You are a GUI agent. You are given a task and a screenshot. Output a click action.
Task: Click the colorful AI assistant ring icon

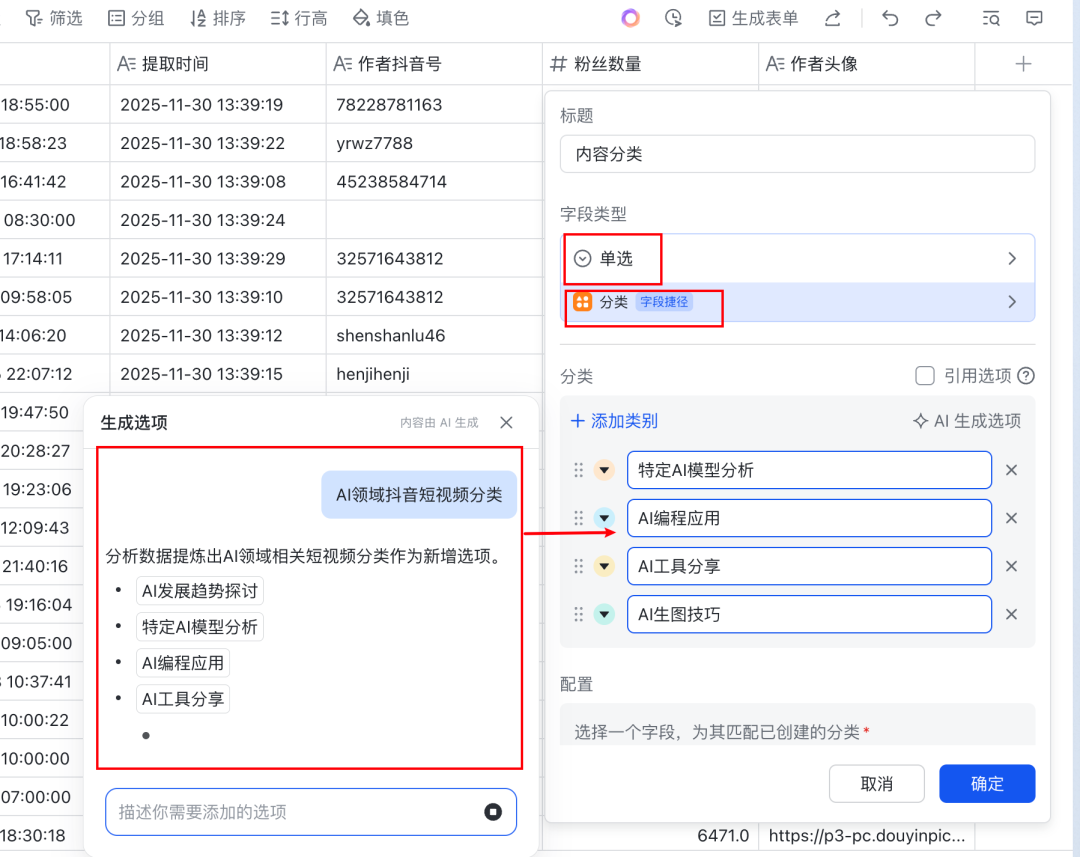(x=630, y=18)
